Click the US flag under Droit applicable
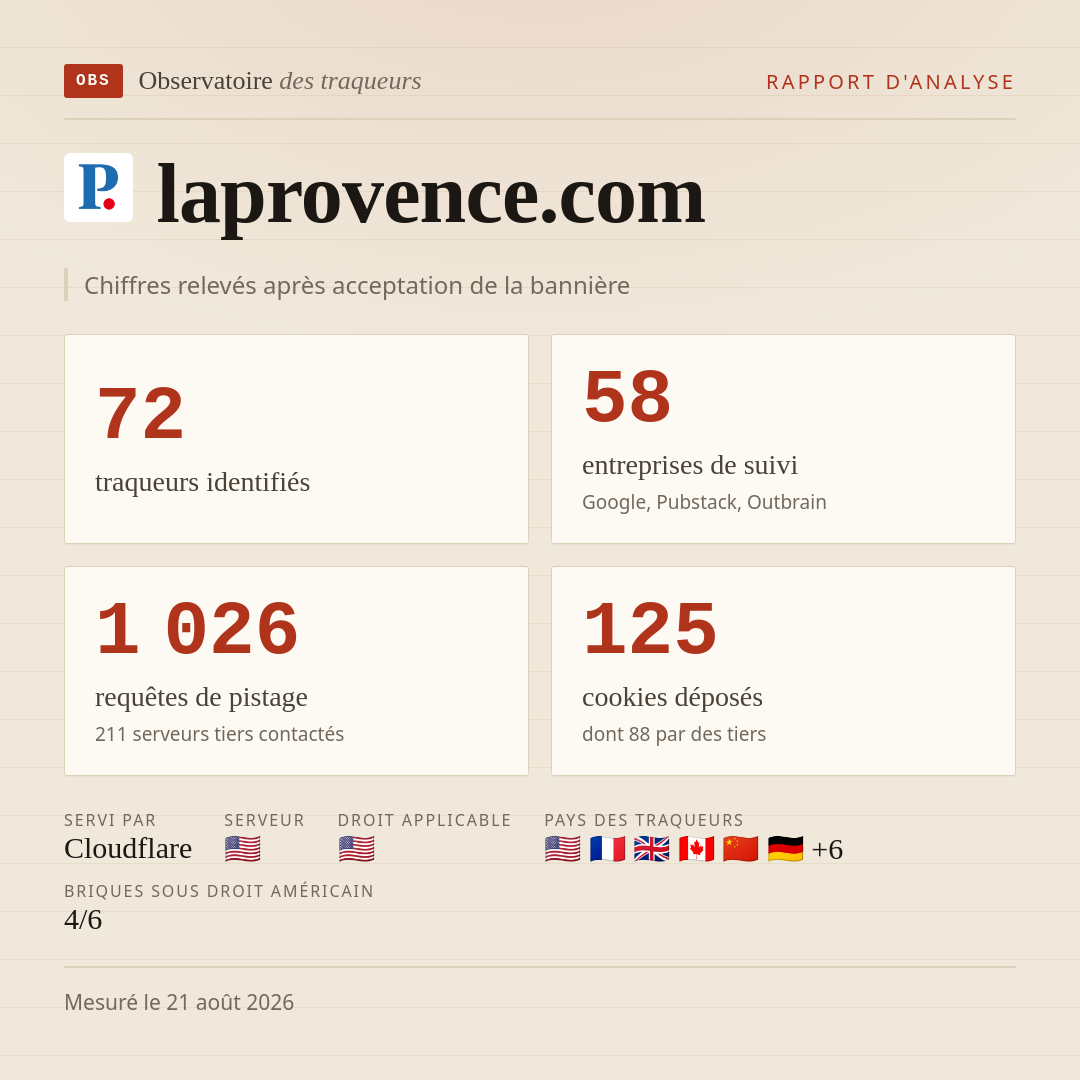Image resolution: width=1080 pixels, height=1080 pixels. point(357,849)
